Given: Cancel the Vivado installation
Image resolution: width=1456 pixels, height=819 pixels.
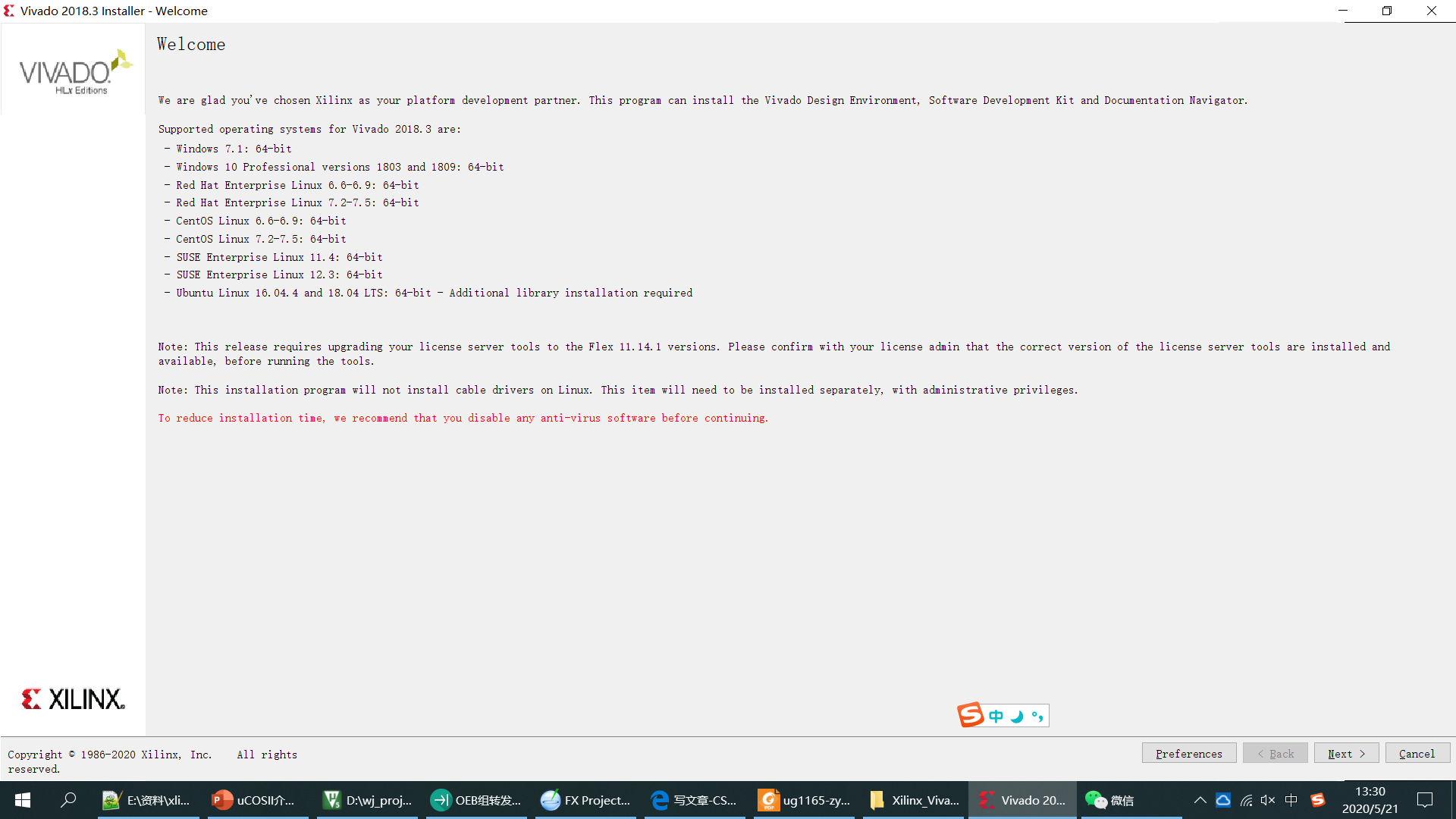Looking at the screenshot, I should click(1417, 753).
